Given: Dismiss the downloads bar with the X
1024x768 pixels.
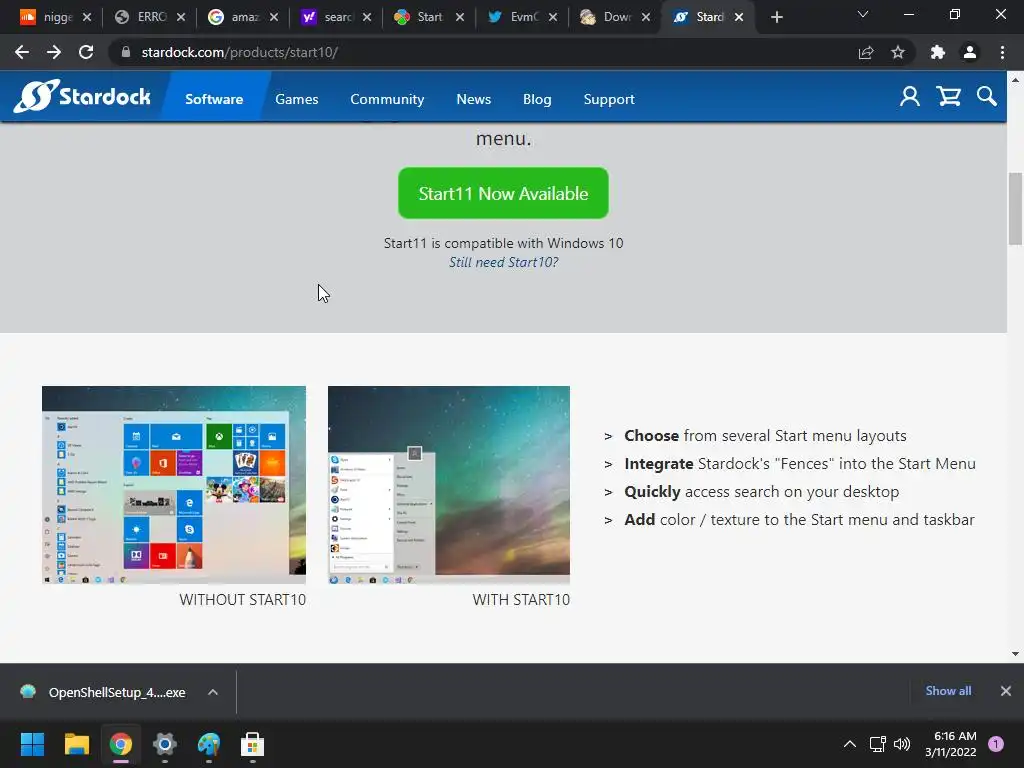Looking at the screenshot, I should point(1006,690).
